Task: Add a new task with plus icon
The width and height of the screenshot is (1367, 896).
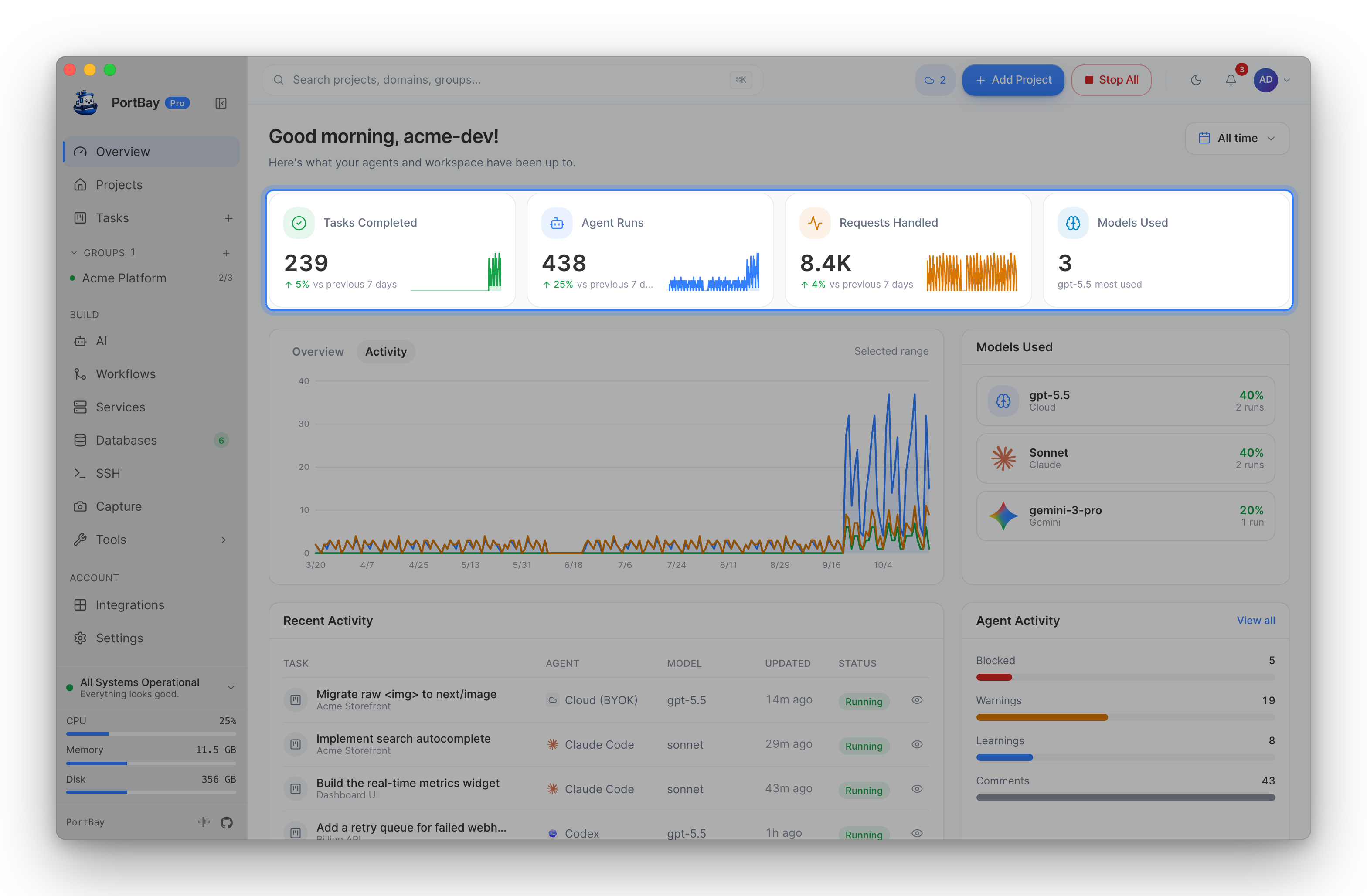Action: click(x=228, y=218)
